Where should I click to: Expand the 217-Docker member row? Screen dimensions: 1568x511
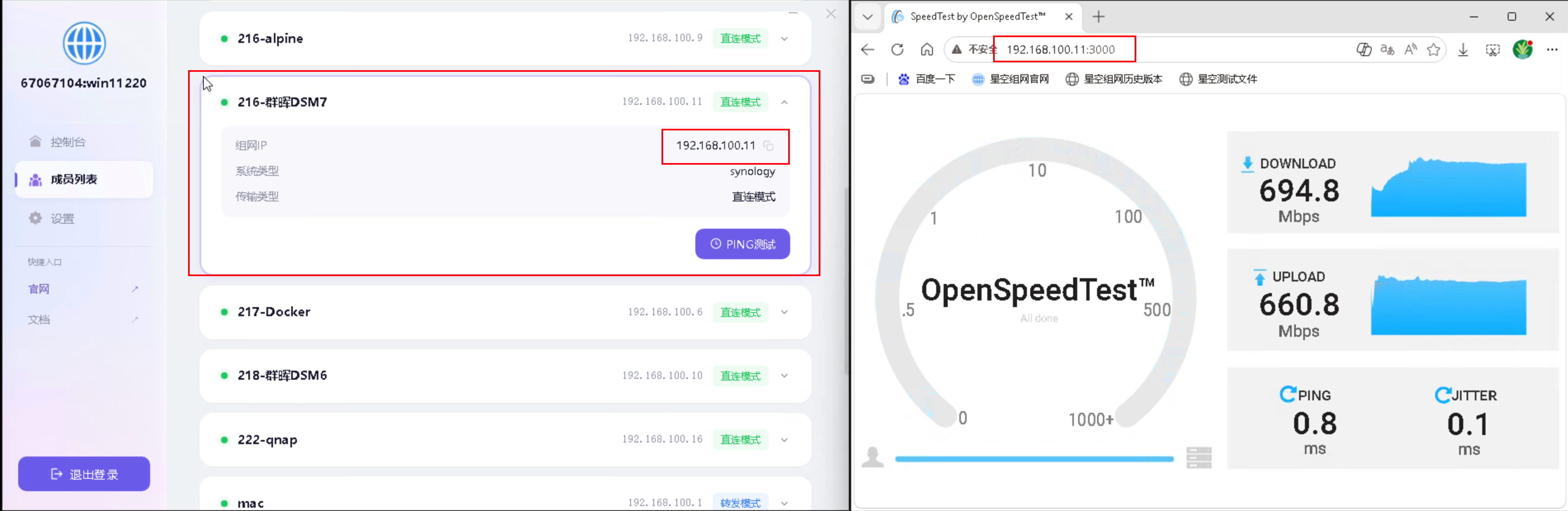784,312
